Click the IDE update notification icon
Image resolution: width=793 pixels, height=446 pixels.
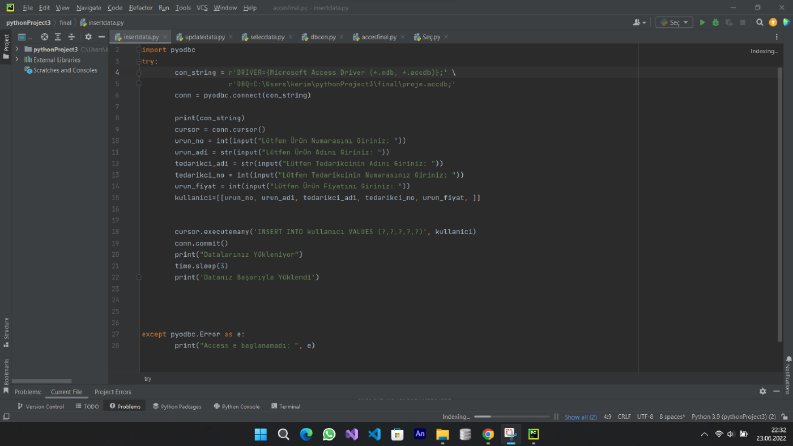click(x=773, y=22)
